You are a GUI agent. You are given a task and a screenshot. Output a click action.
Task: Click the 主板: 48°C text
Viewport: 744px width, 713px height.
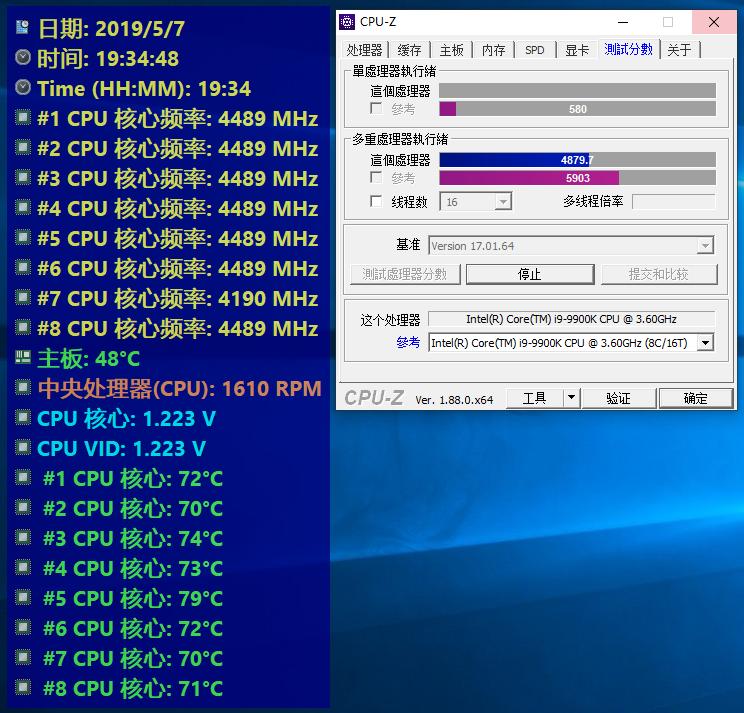coord(89,359)
